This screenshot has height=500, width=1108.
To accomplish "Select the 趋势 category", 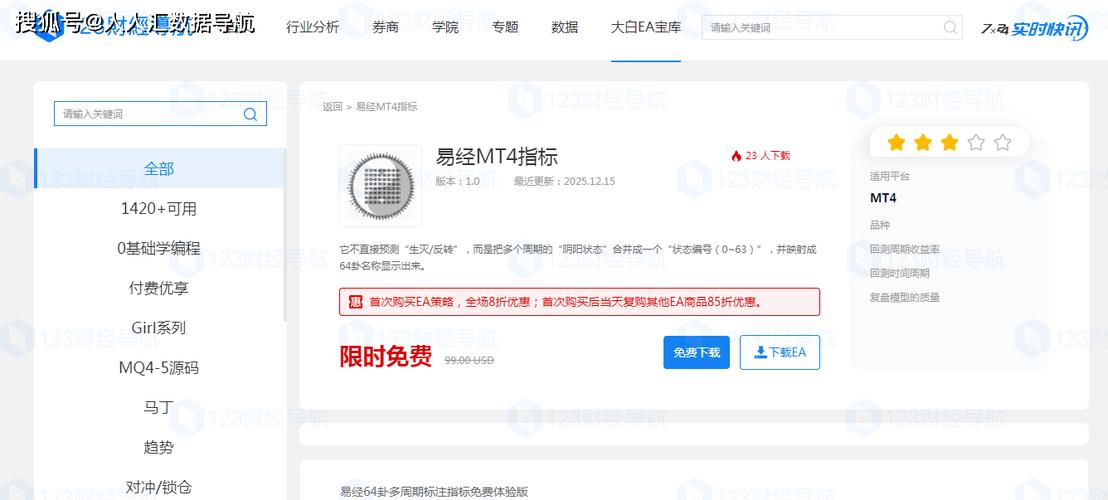I will coord(159,447).
